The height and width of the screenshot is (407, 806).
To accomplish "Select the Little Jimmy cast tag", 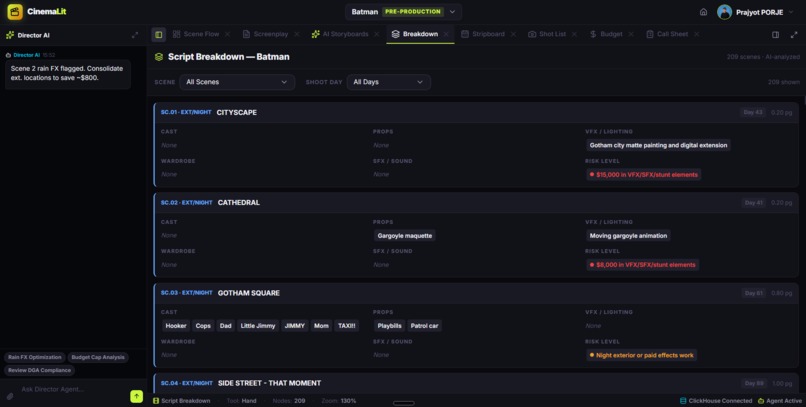I will (x=258, y=326).
